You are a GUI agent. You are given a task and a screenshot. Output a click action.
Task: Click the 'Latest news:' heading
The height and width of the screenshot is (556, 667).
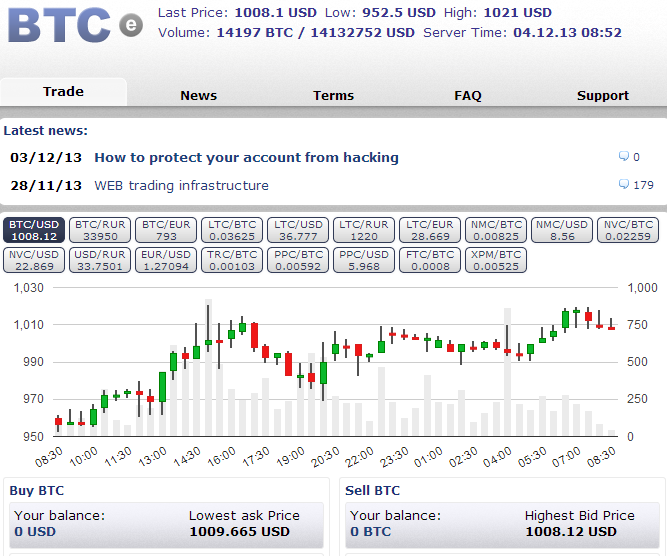tap(46, 131)
